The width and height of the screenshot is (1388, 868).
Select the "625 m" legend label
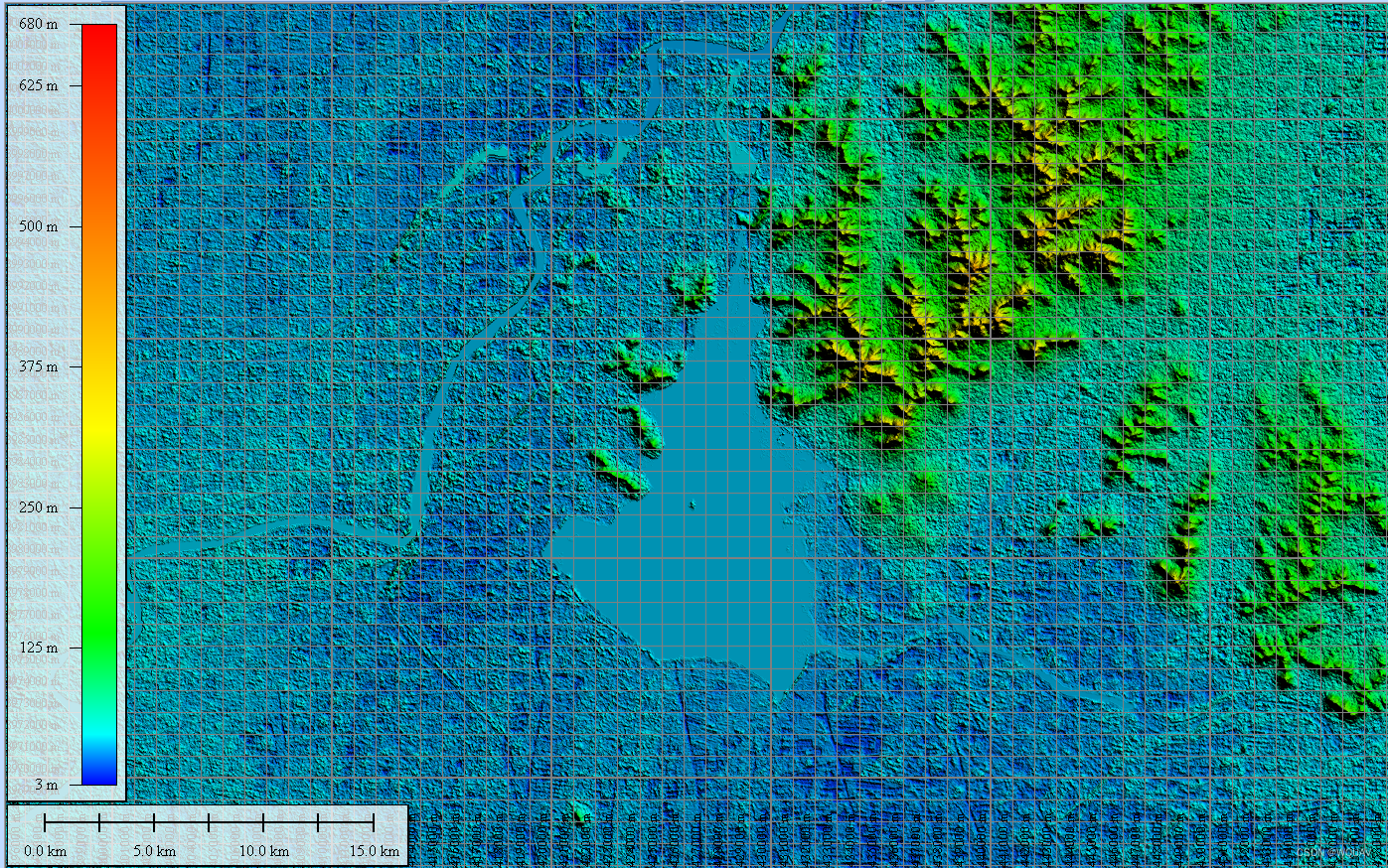click(x=38, y=85)
